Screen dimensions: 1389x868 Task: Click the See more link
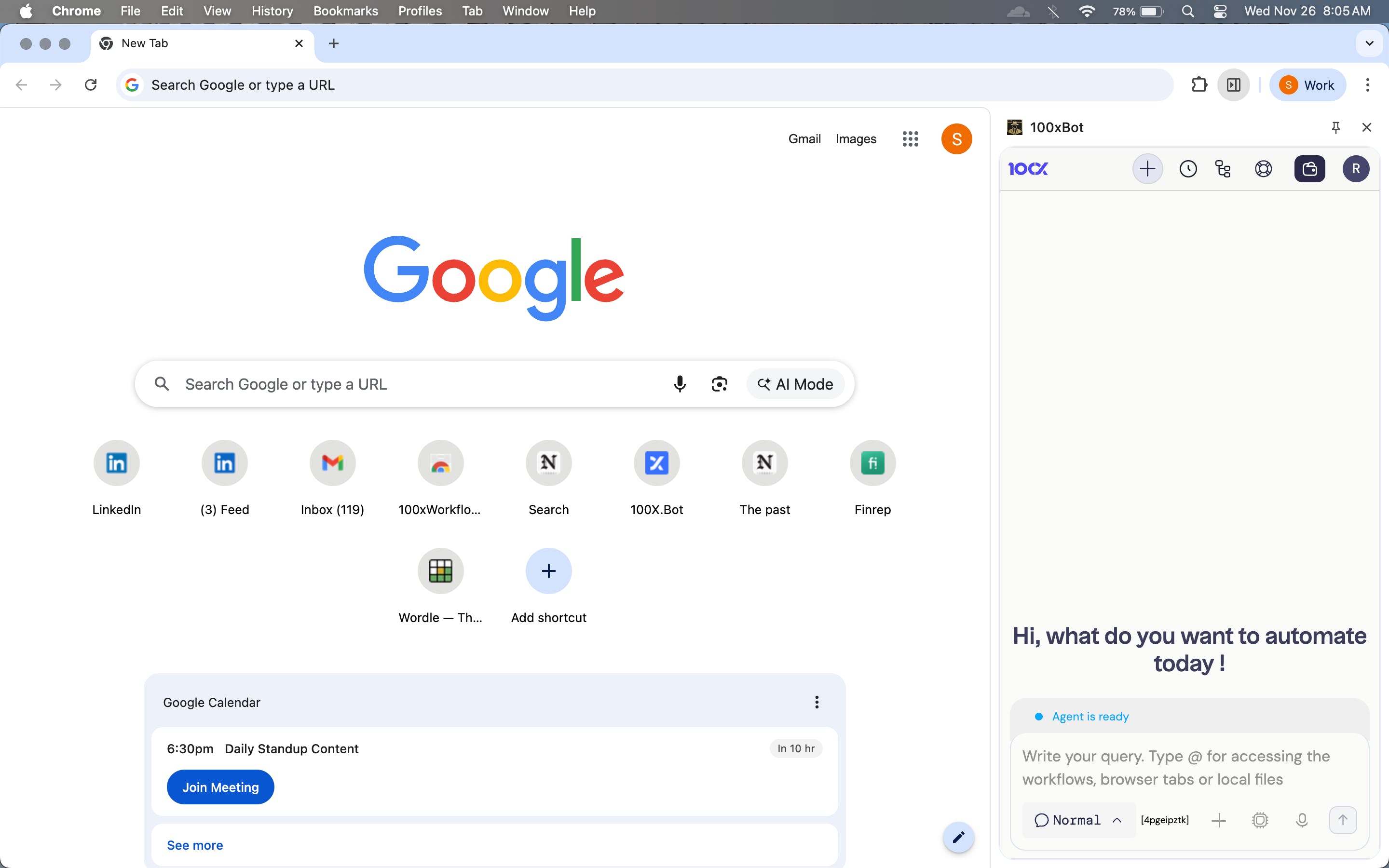[x=194, y=845]
